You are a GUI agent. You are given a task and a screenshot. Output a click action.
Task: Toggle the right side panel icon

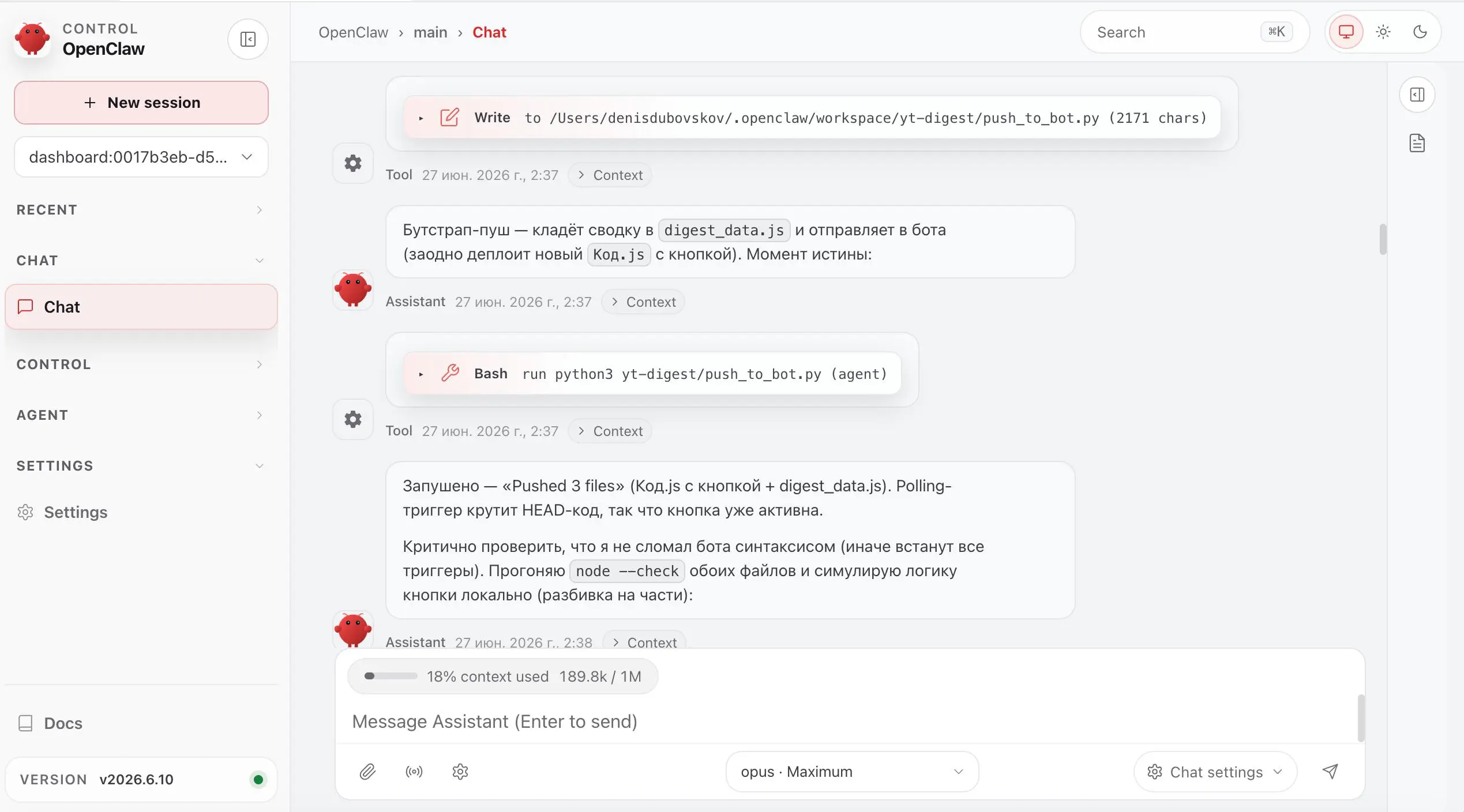(x=1417, y=95)
